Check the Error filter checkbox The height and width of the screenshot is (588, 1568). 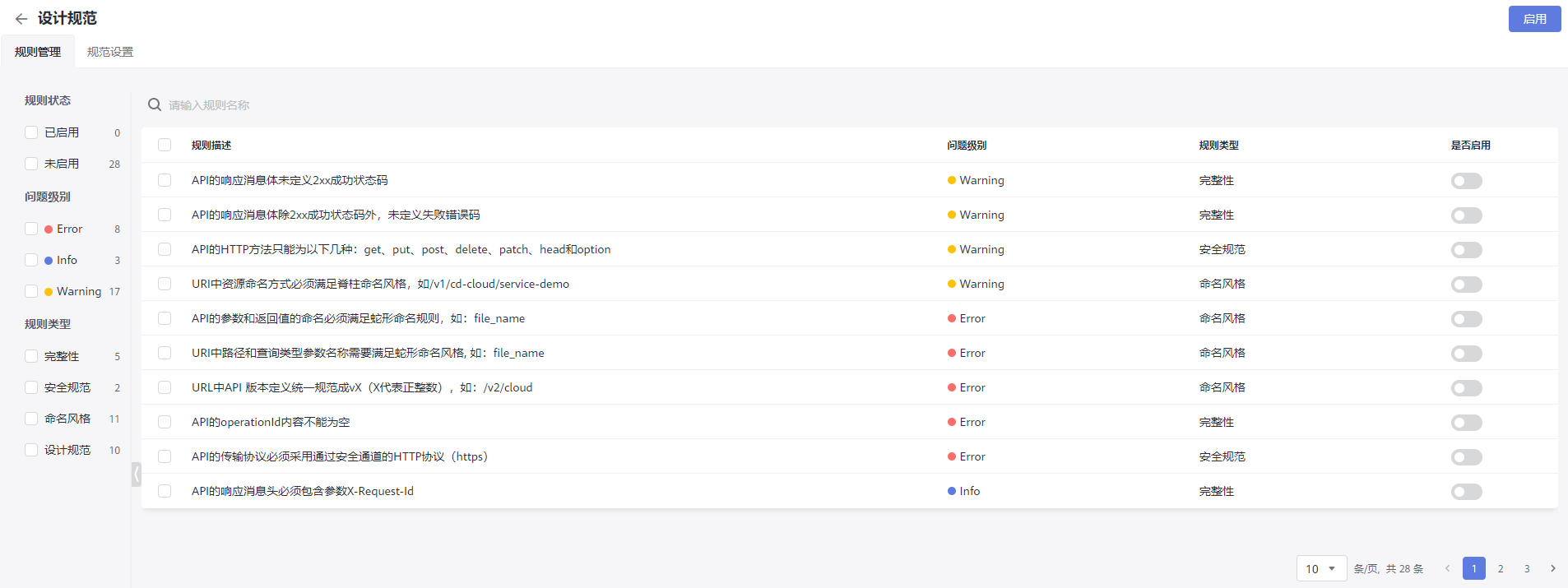click(x=31, y=229)
